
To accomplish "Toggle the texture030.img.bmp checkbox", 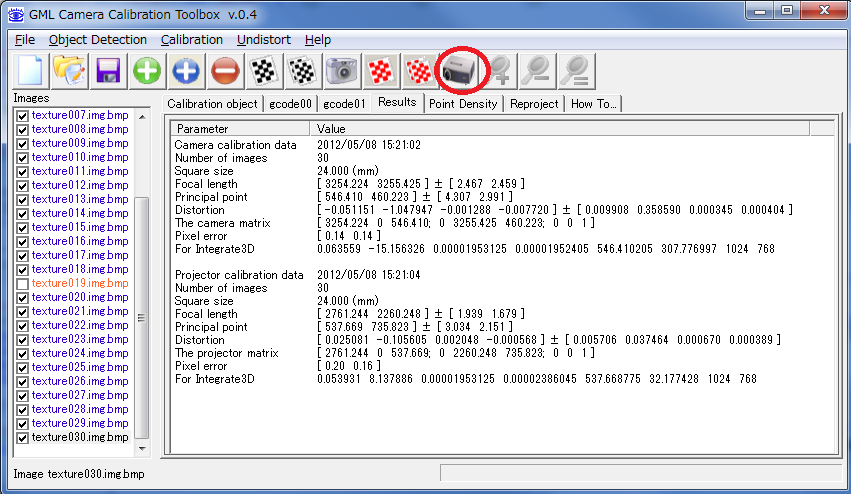I will coord(22,438).
